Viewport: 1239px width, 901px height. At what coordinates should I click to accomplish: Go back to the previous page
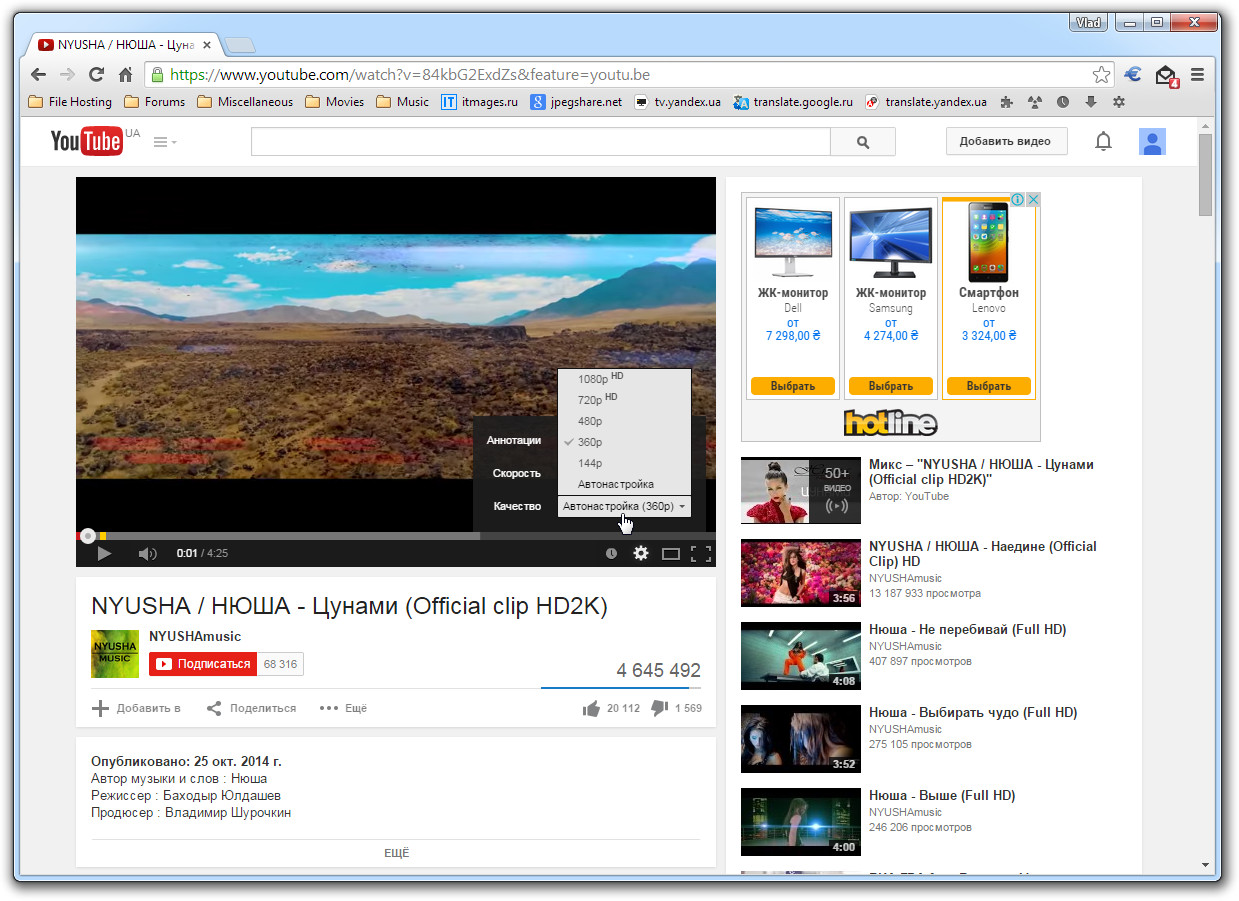click(38, 74)
